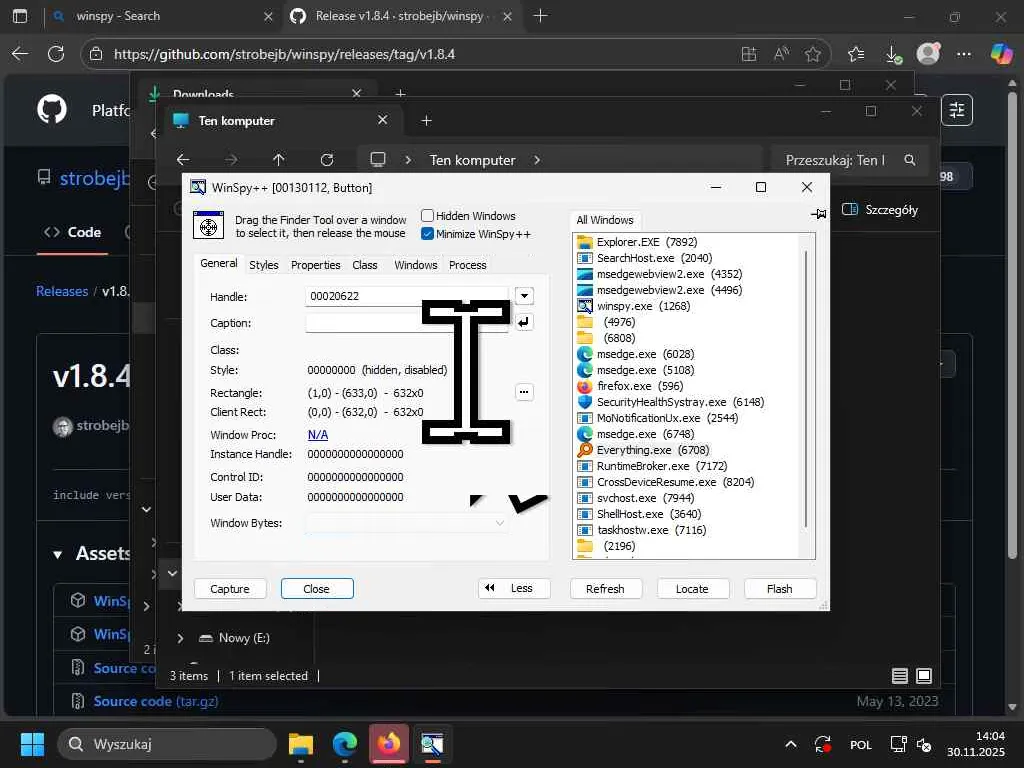The width and height of the screenshot is (1024, 768).
Task: Switch Explorer to large thumbnails view icon
Action: click(924, 676)
